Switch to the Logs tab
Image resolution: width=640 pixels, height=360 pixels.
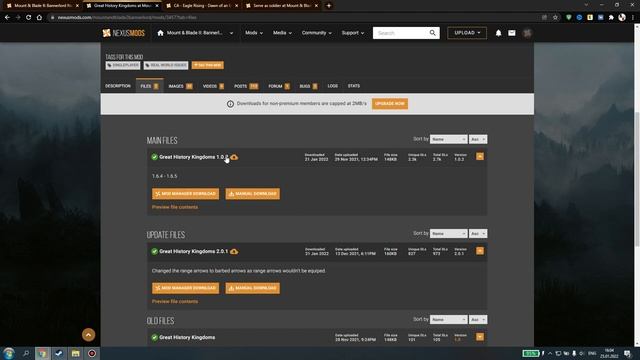click(333, 86)
